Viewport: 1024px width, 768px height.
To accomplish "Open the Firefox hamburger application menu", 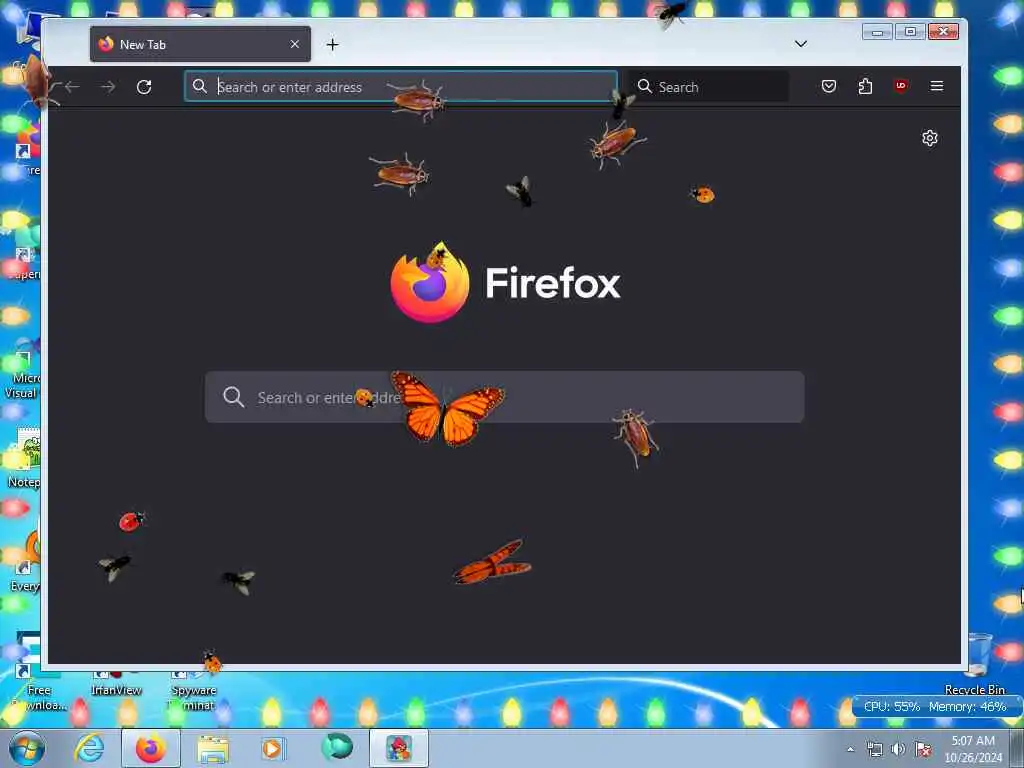I will (936, 86).
